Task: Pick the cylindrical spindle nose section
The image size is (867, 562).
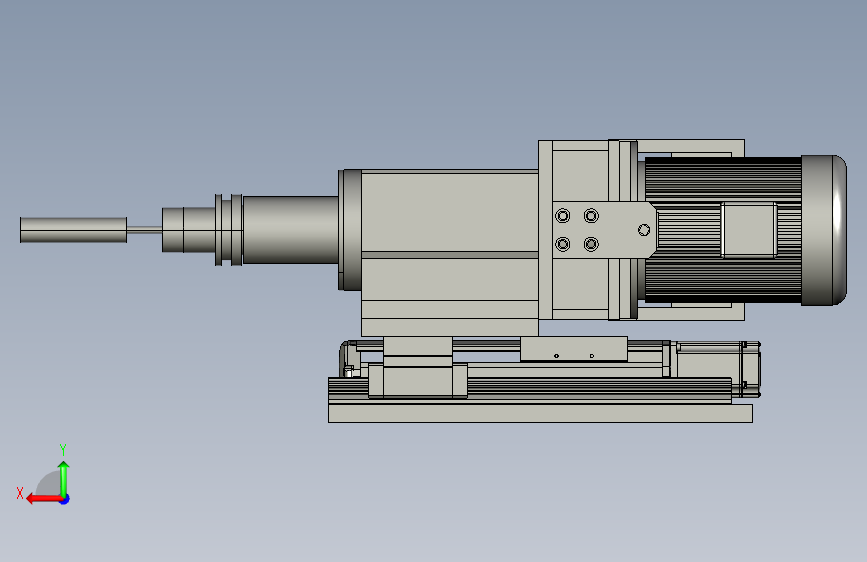Action: [290, 230]
